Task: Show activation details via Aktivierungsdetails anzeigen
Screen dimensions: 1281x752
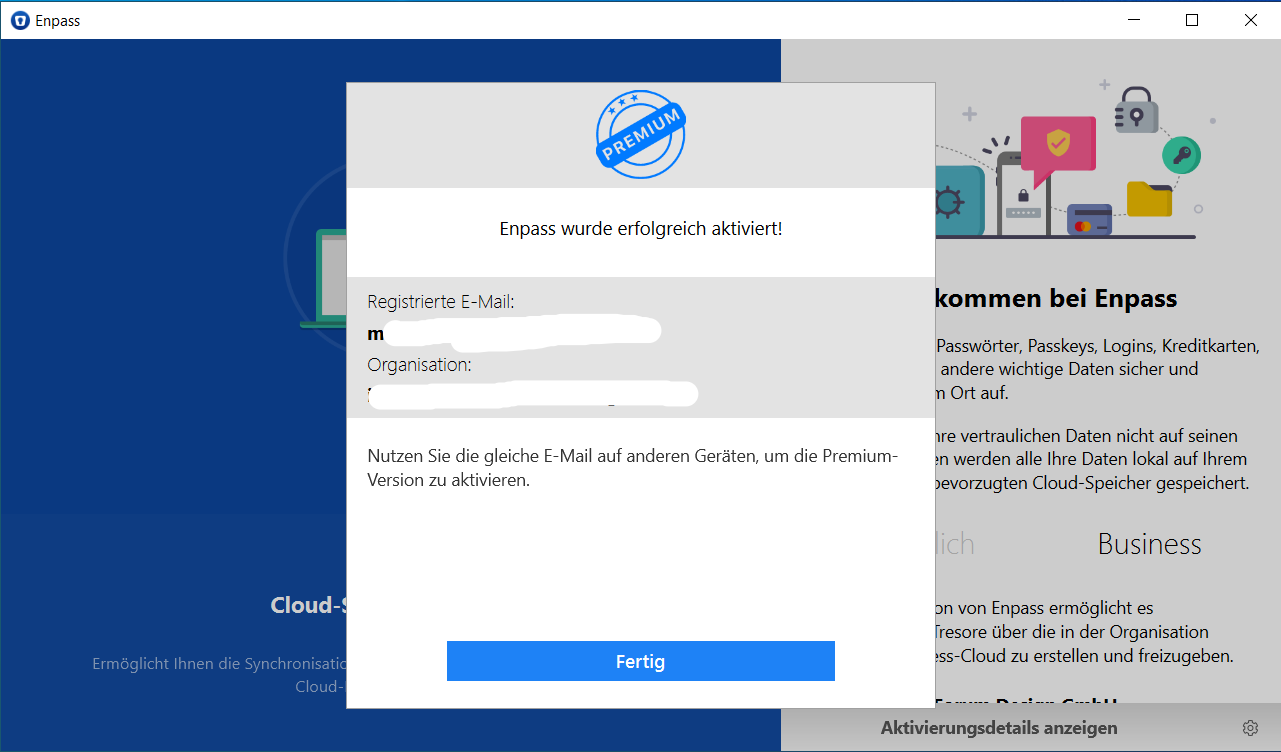Action: pos(1000,728)
